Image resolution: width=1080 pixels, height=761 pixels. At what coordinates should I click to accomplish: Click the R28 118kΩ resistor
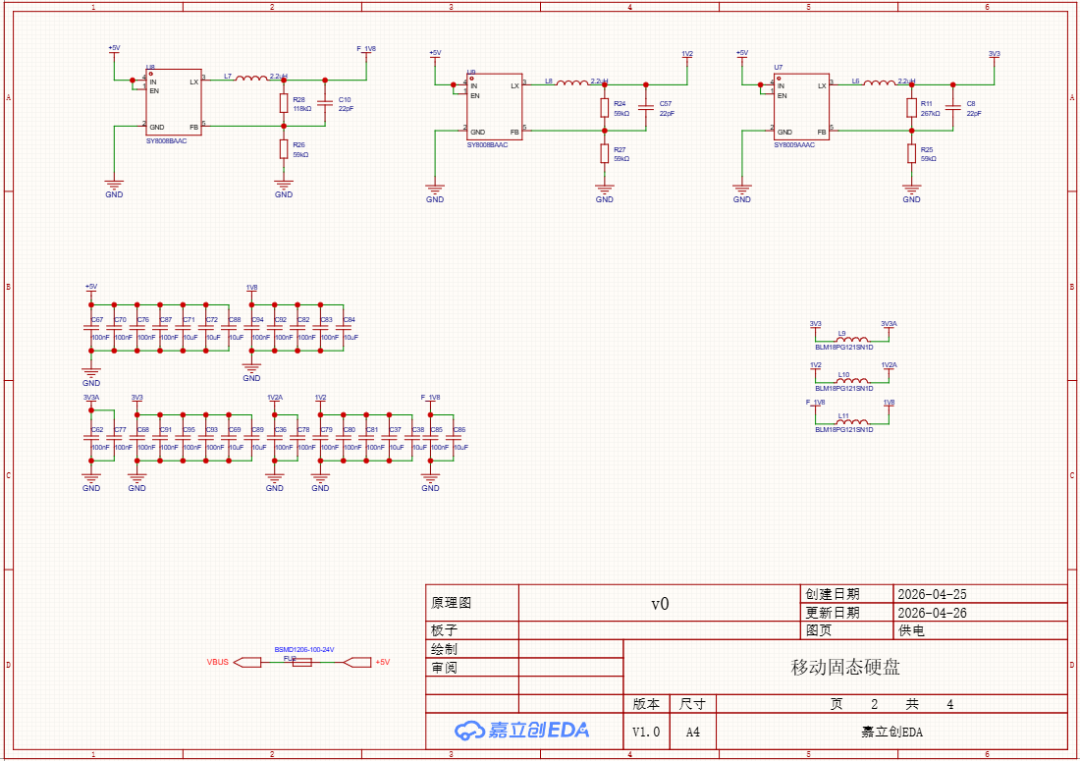click(284, 103)
